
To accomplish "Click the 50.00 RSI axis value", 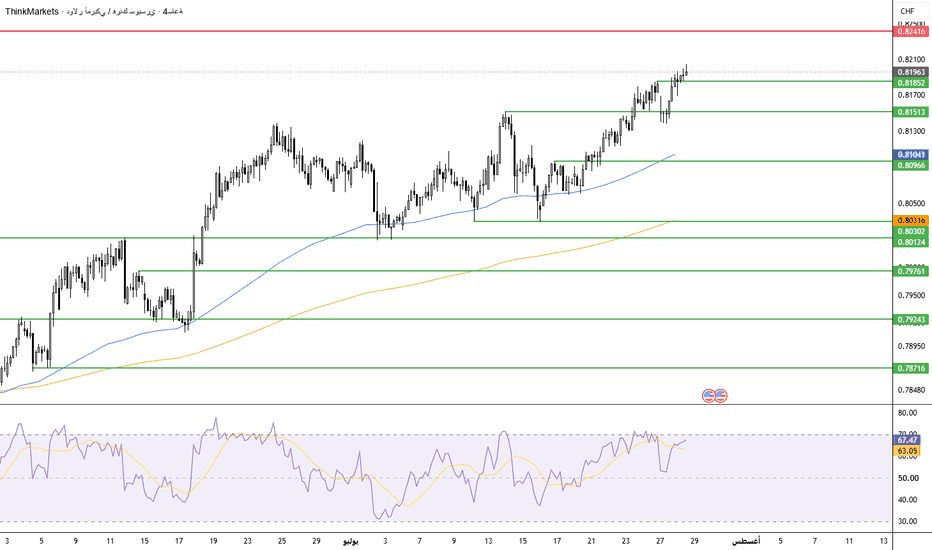I will click(x=908, y=478).
